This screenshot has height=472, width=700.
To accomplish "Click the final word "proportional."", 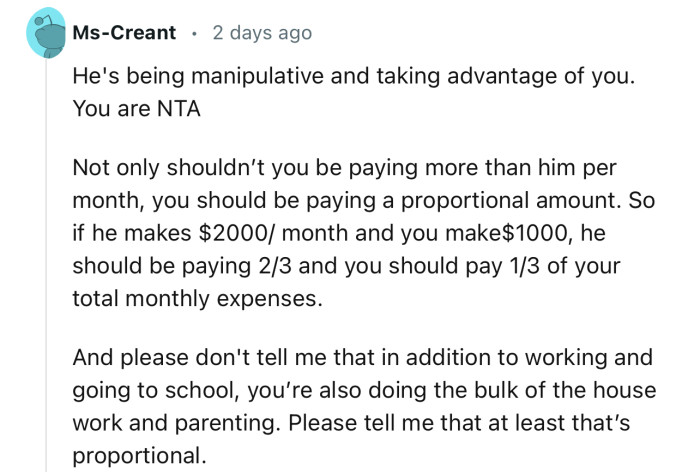I will [139, 456].
